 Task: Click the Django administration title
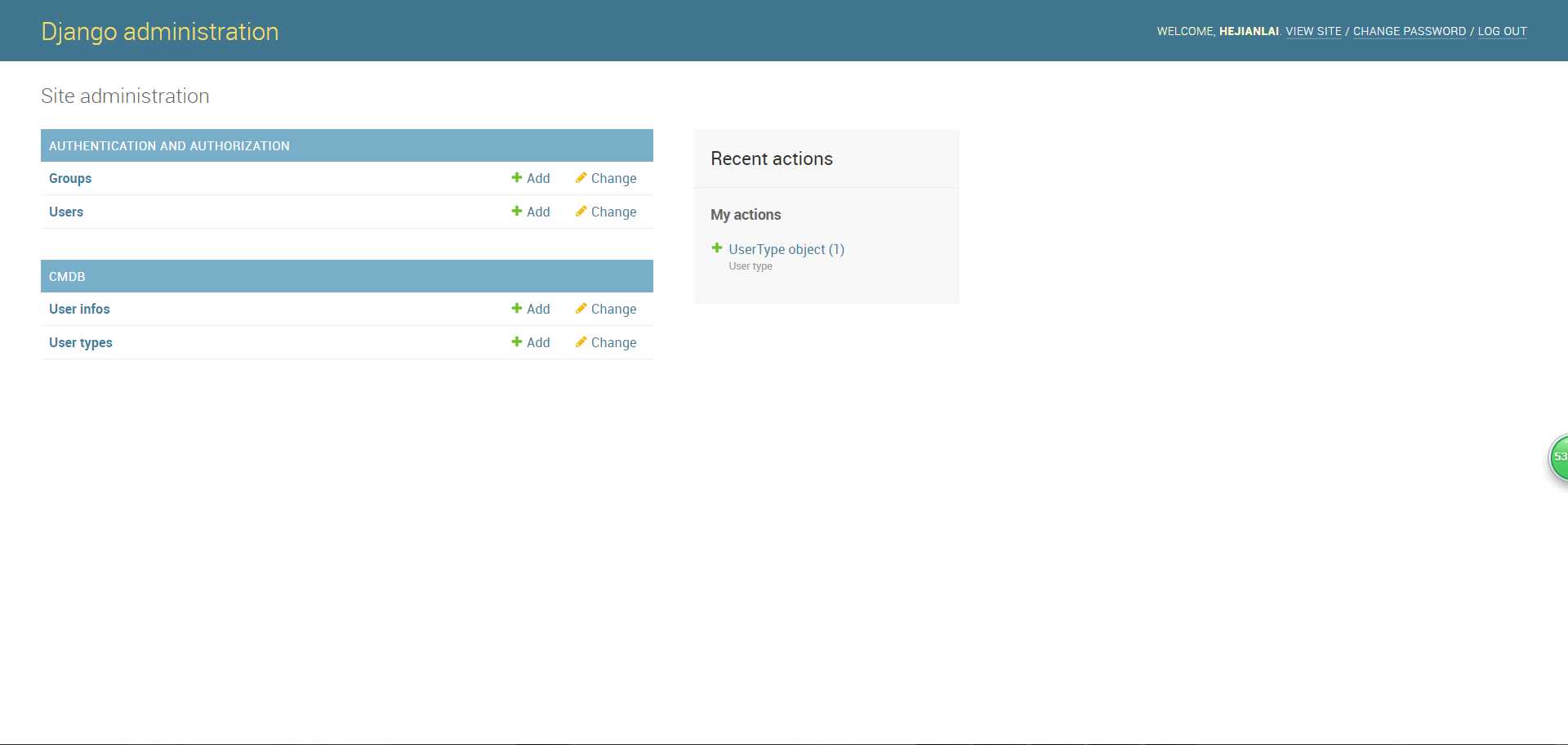(x=160, y=31)
